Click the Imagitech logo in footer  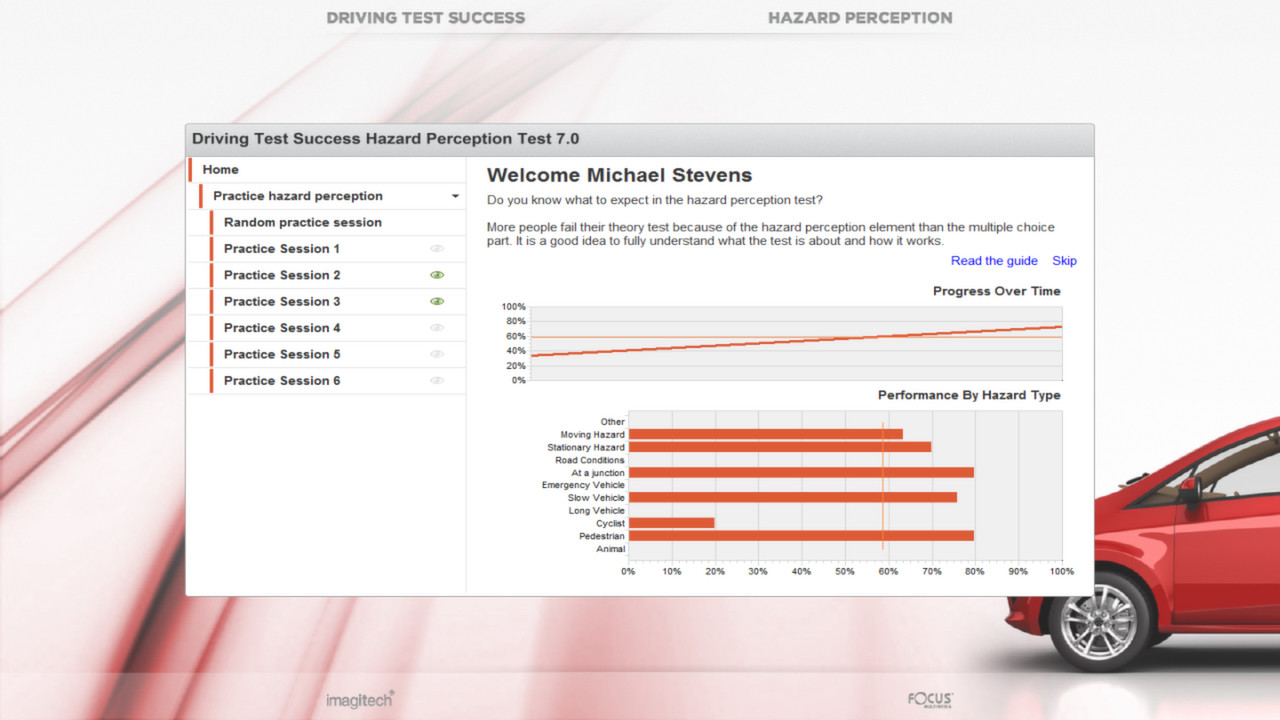(x=359, y=699)
